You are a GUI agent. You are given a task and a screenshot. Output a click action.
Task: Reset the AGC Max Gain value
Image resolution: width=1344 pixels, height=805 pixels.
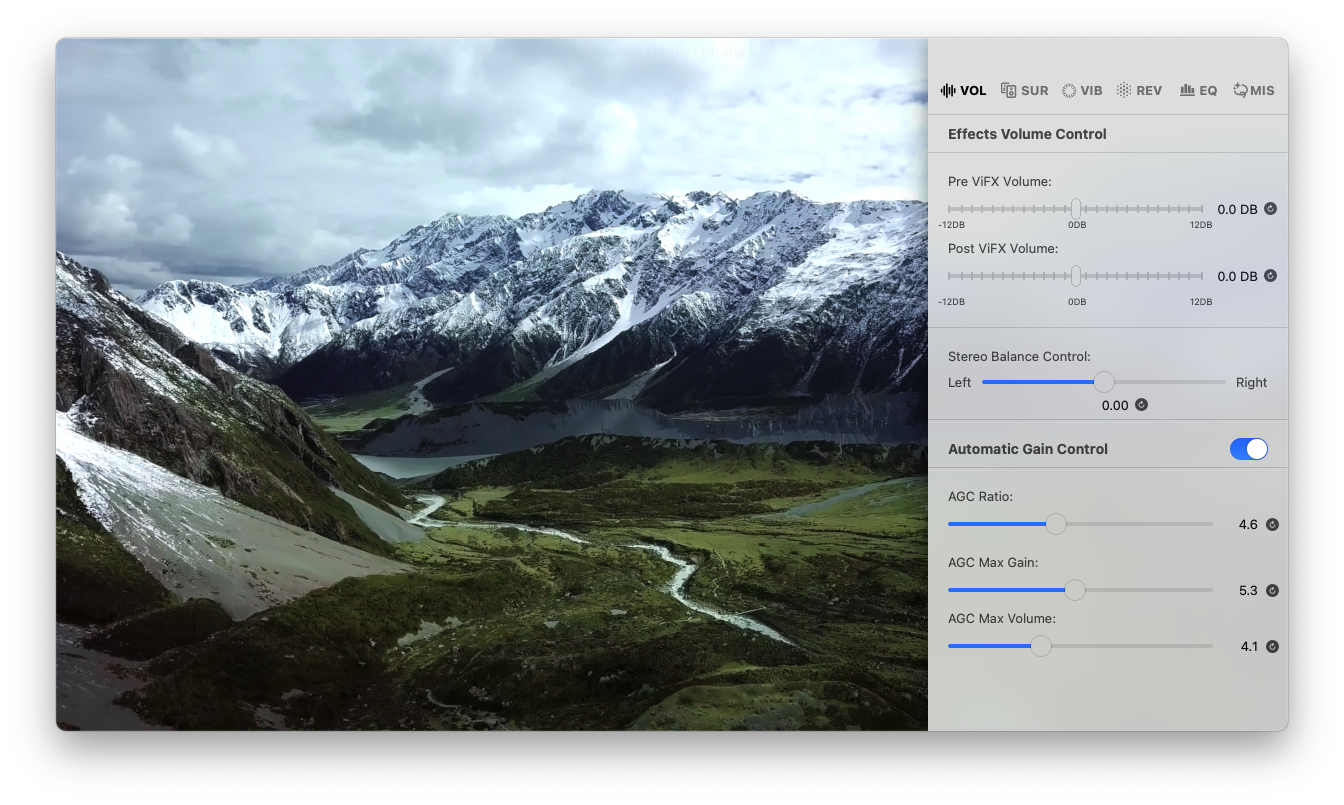(1272, 590)
